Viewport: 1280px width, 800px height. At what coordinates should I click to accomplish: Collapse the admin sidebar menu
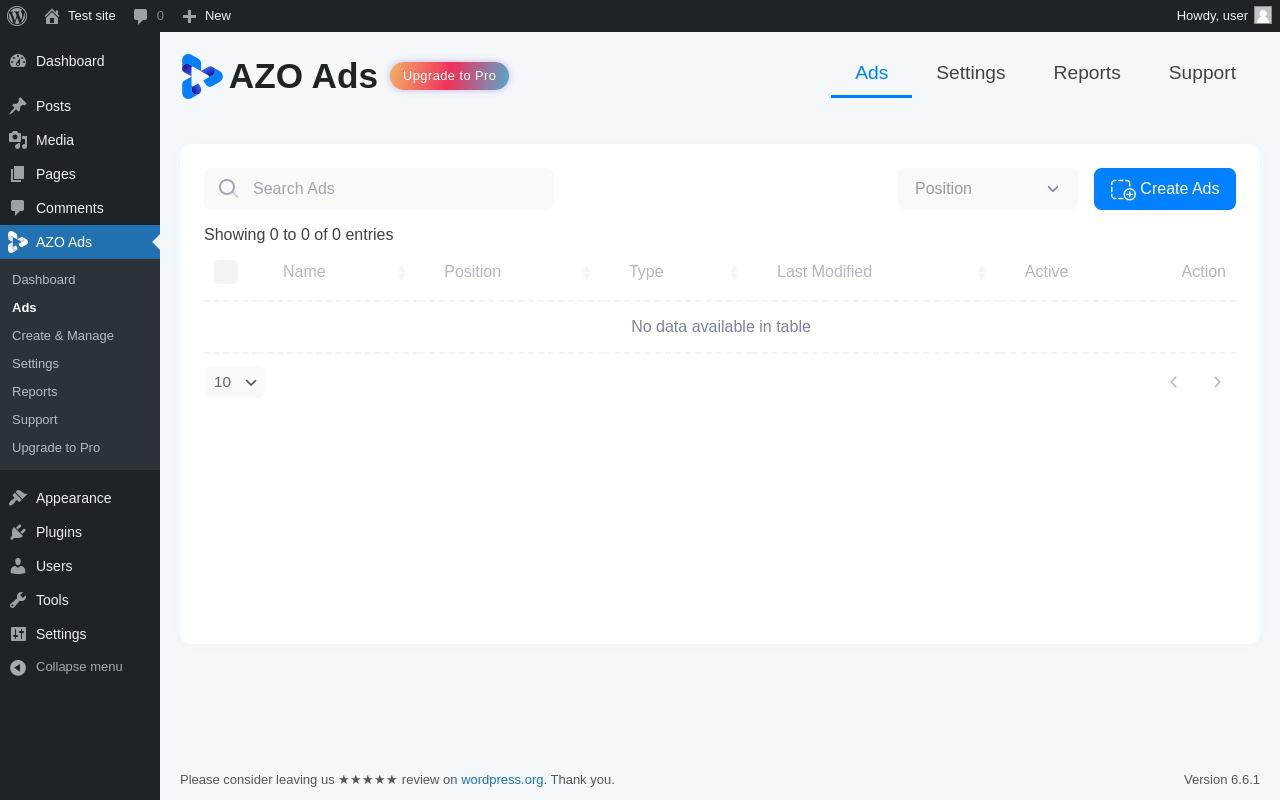click(x=66, y=667)
